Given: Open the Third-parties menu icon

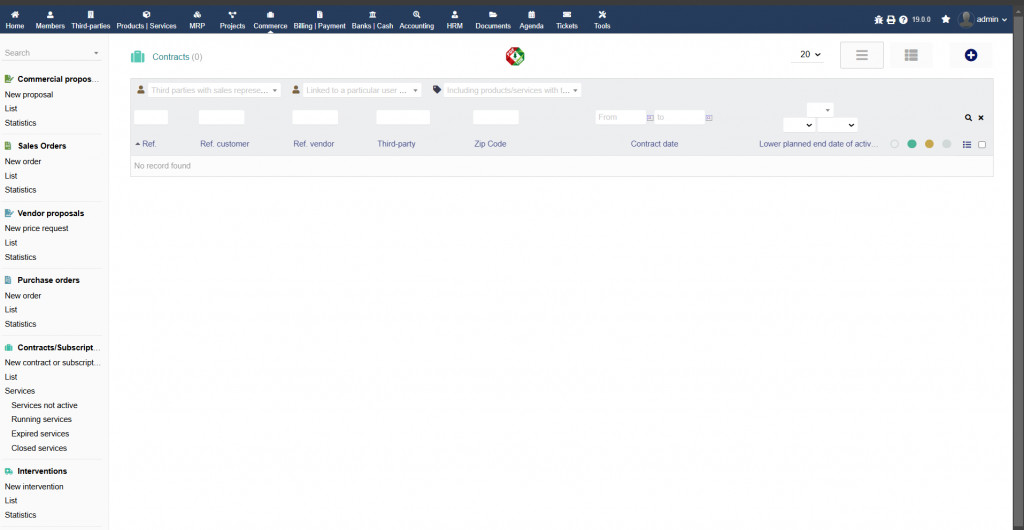Looking at the screenshot, I should click(x=91, y=14).
